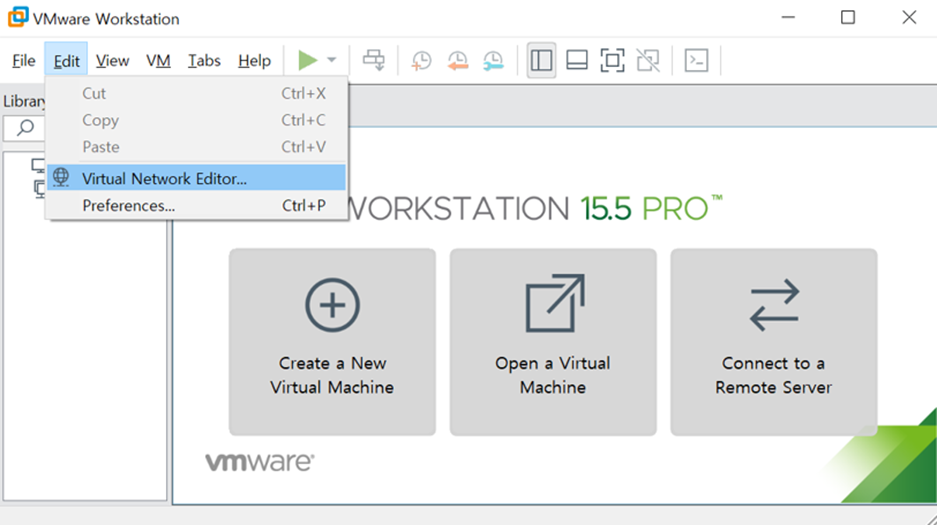The height and width of the screenshot is (525, 937).
Task: Open the View menu
Action: 112,60
